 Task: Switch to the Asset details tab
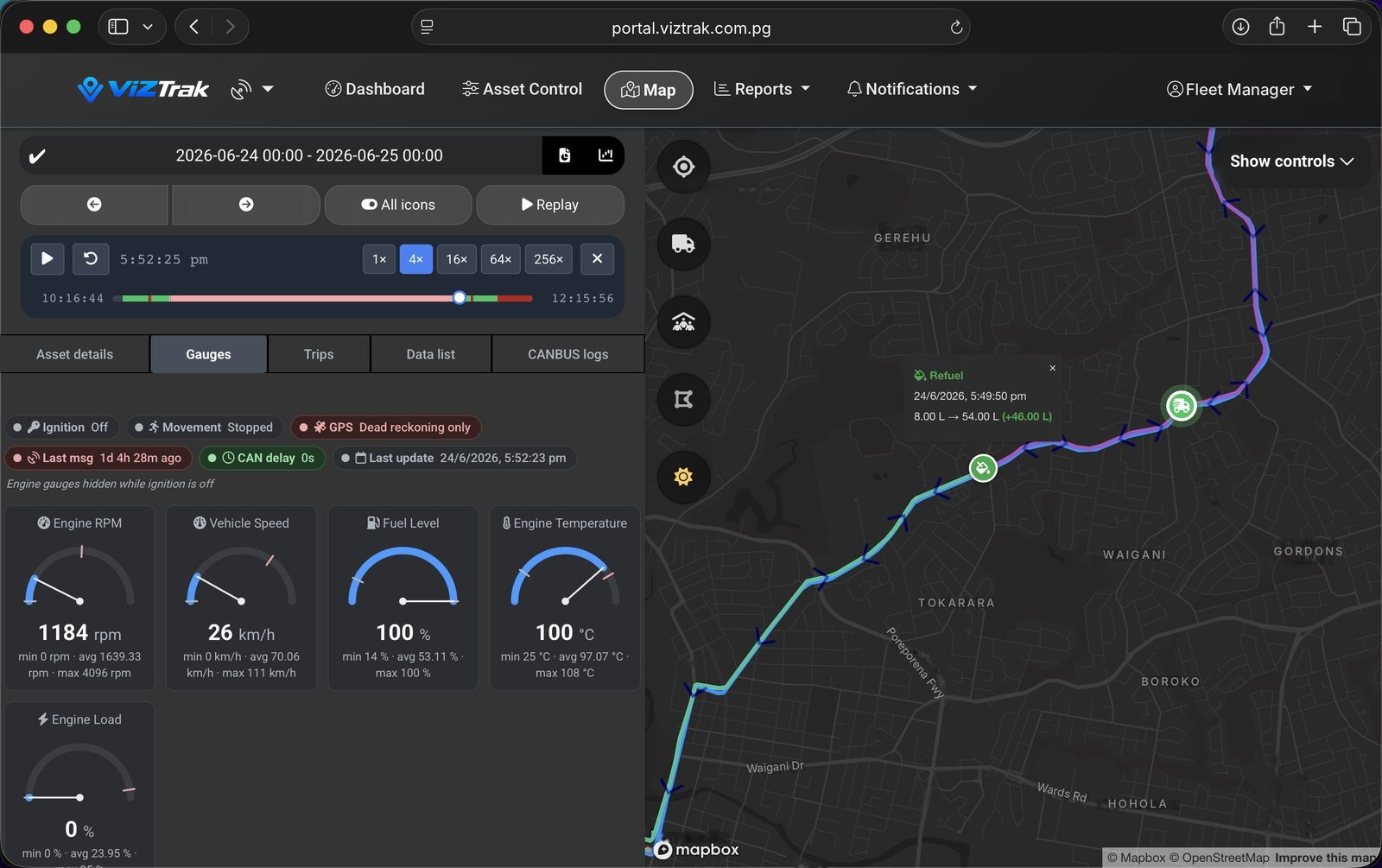(75, 354)
